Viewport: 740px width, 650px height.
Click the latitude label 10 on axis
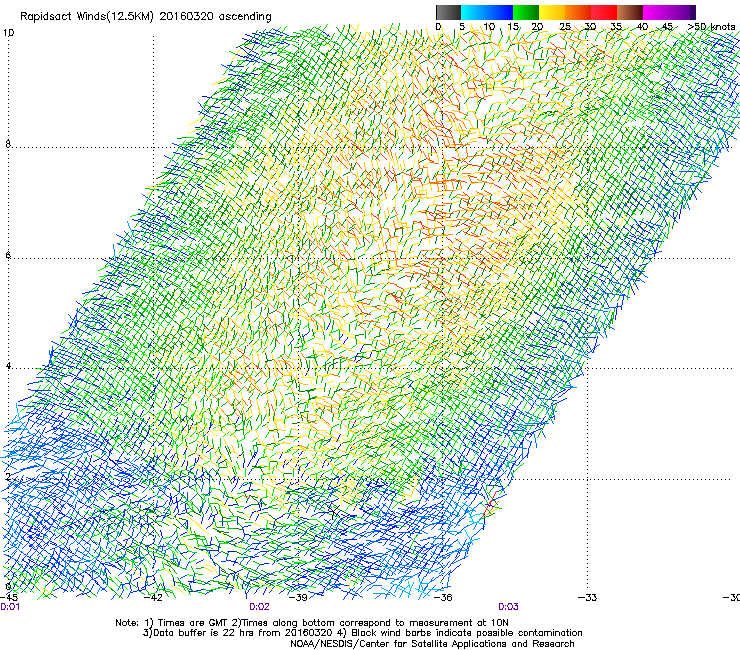[8, 33]
